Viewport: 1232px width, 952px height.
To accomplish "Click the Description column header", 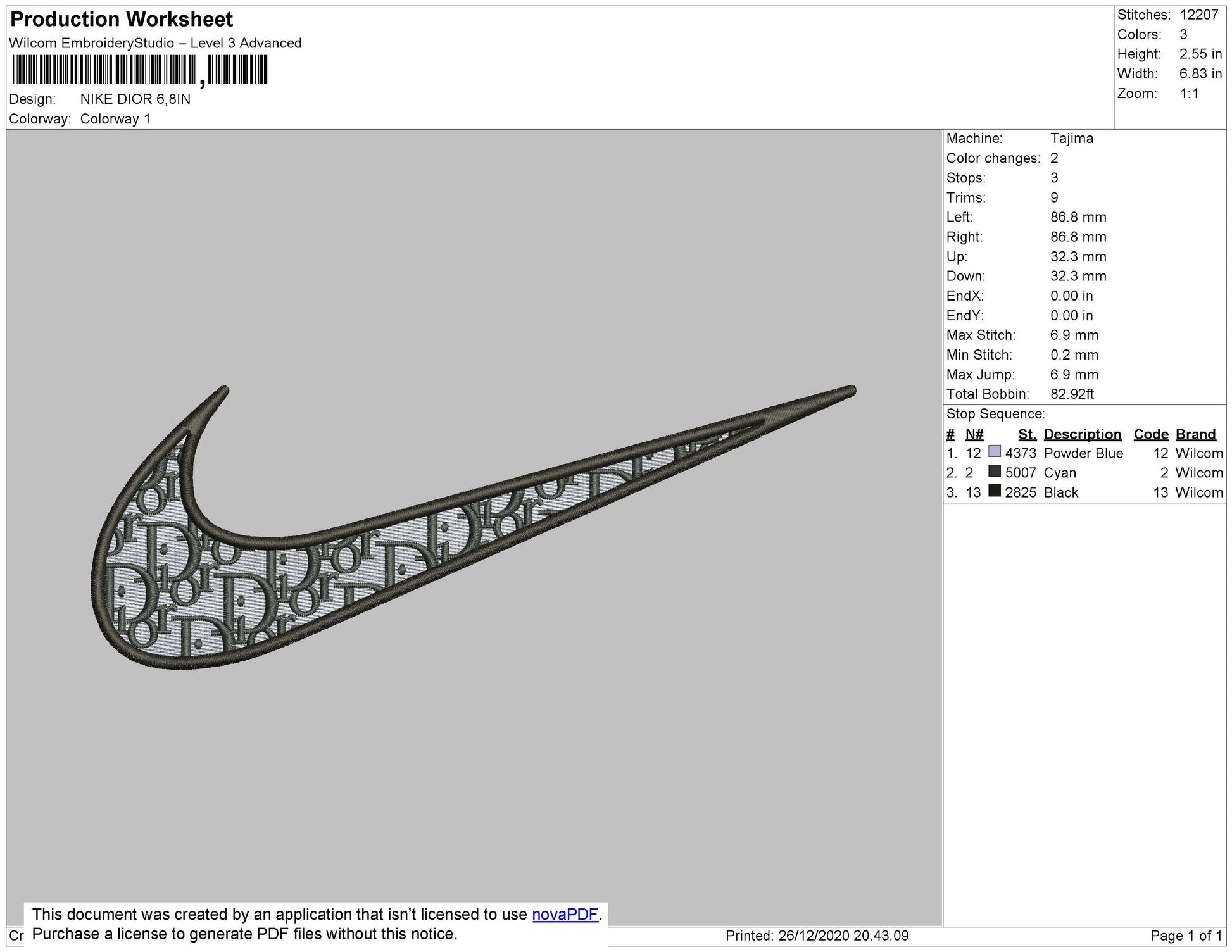I will 1083,434.
